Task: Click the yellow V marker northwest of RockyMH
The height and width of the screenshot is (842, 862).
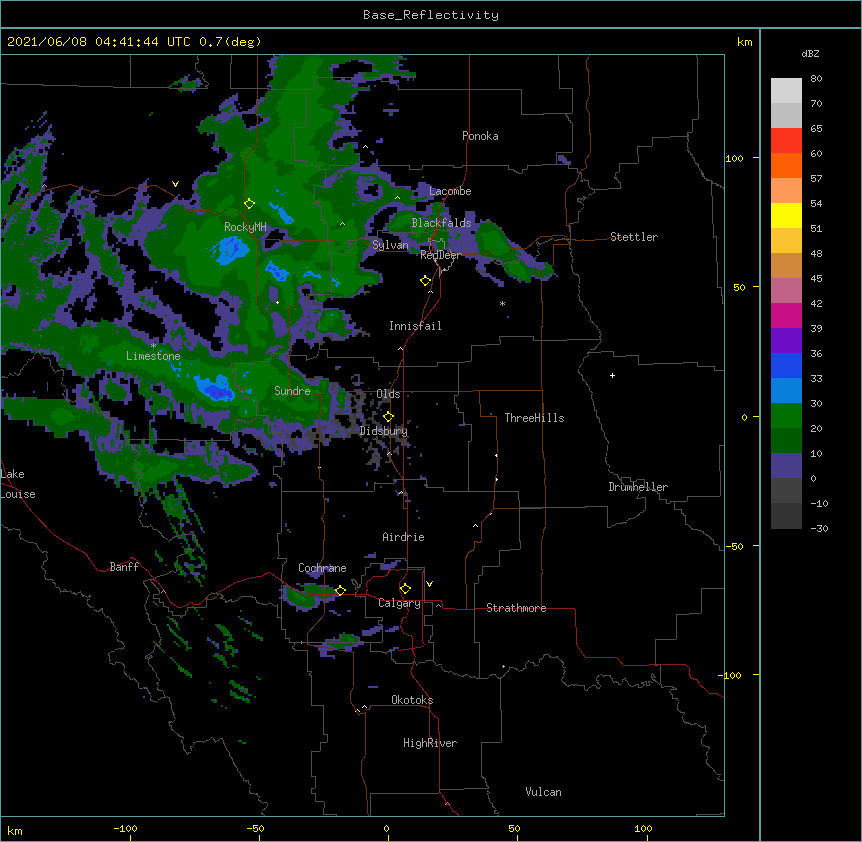Action: (175, 184)
